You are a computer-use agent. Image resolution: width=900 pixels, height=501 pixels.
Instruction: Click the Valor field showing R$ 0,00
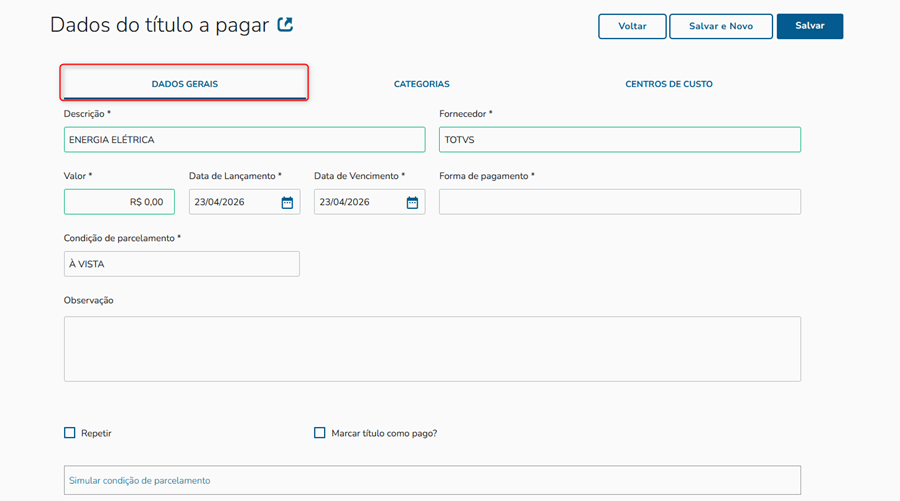(x=119, y=202)
